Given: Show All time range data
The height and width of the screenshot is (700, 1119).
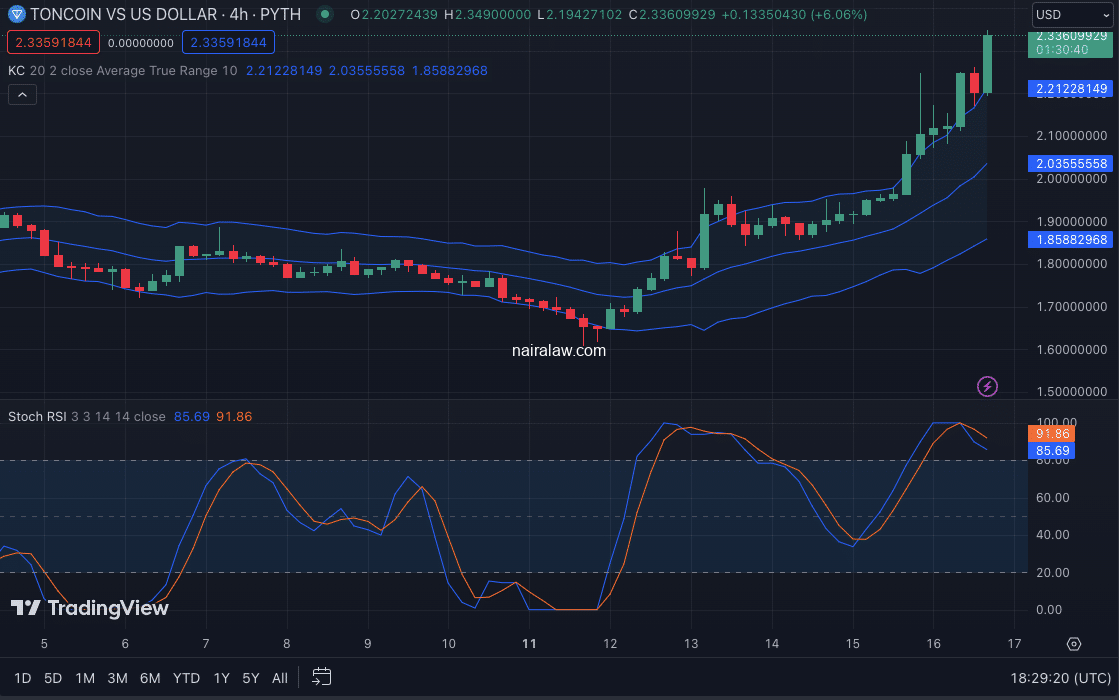Looking at the screenshot, I should tap(280, 678).
